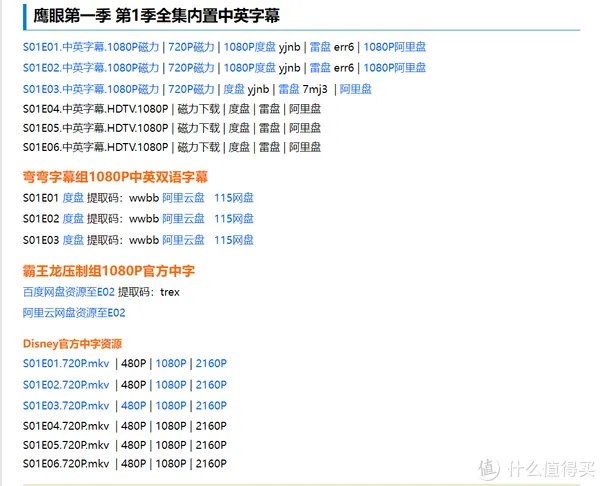Open S01E03 中英字幕 1080P磁力 link

pos(91,89)
